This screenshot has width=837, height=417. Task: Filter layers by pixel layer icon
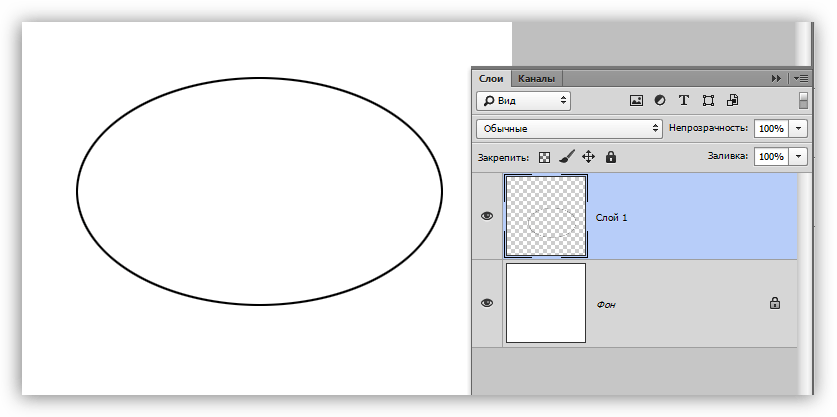point(635,101)
